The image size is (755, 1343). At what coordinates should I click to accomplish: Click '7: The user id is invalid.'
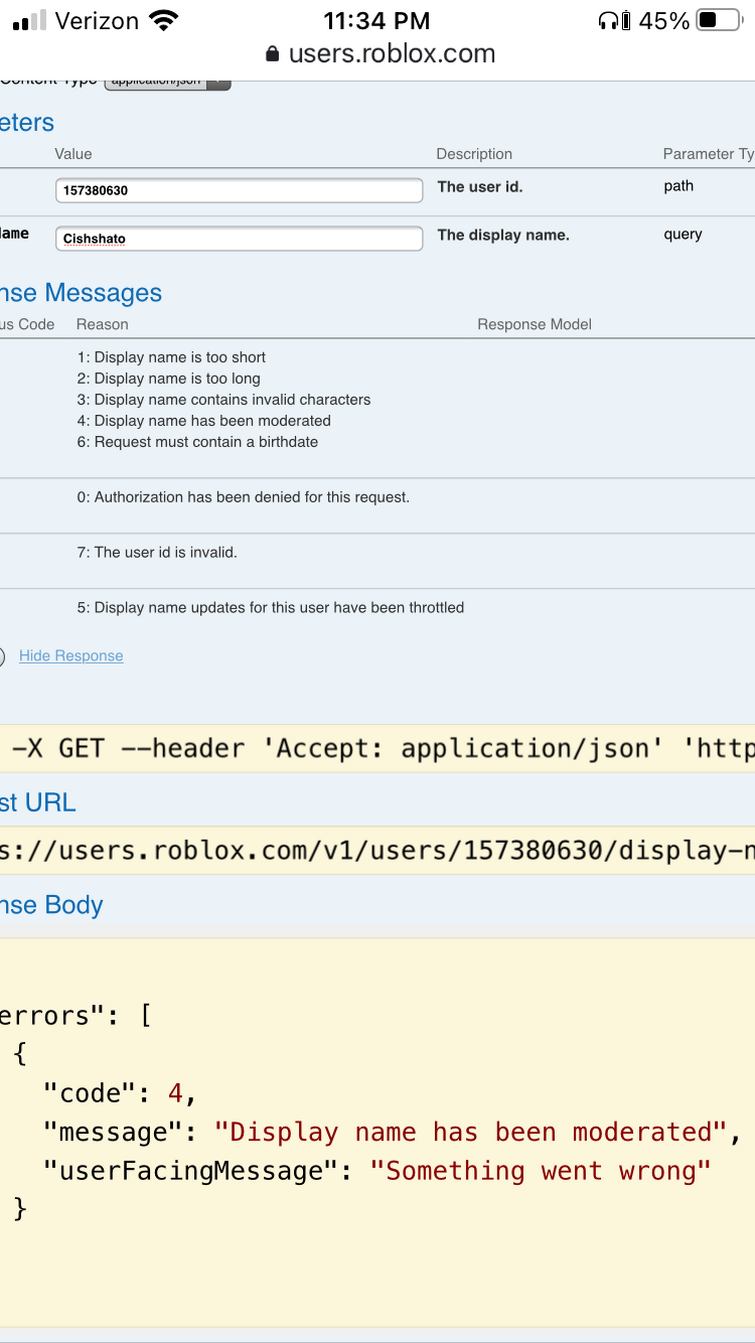pos(157,552)
